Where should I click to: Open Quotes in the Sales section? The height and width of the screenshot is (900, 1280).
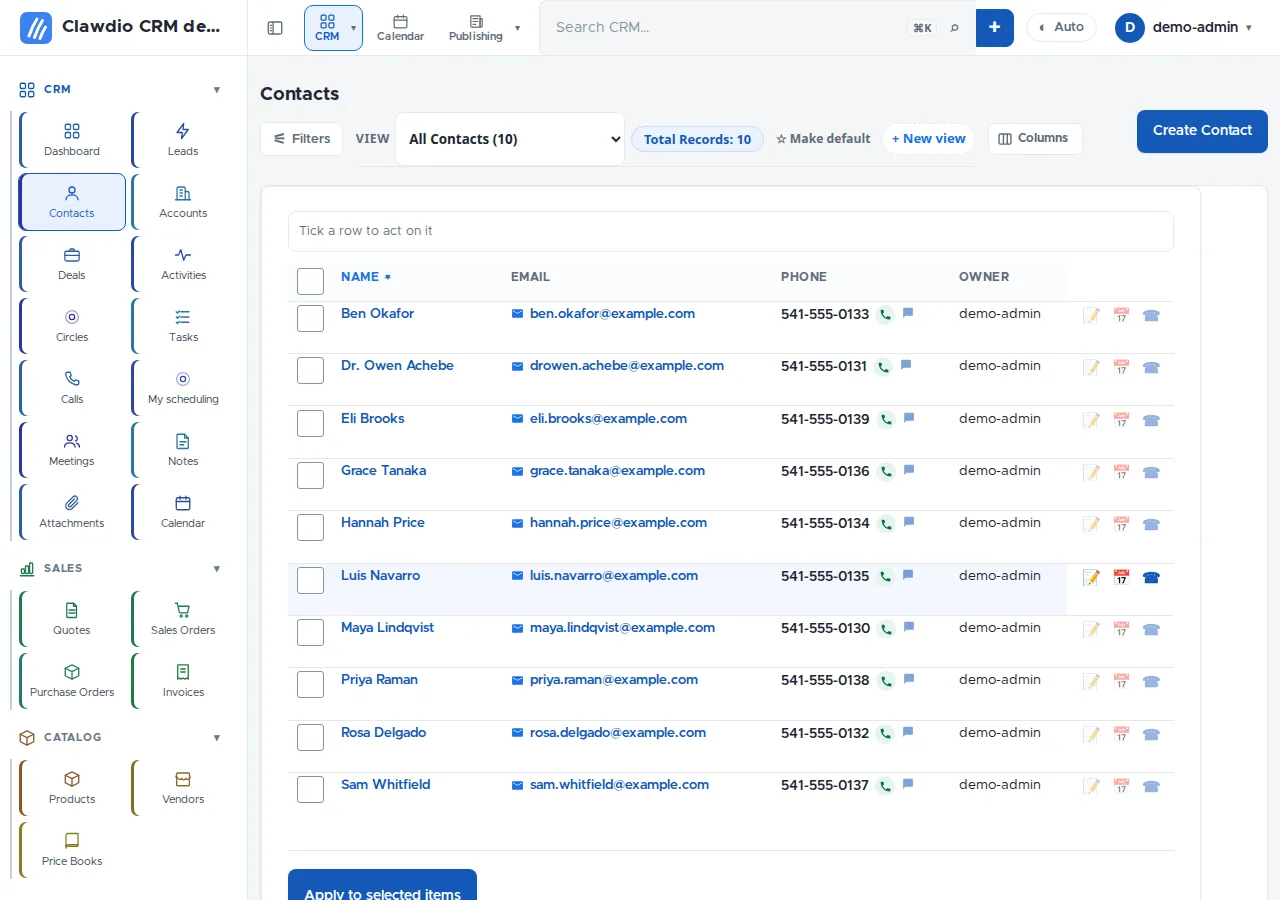coord(72,619)
